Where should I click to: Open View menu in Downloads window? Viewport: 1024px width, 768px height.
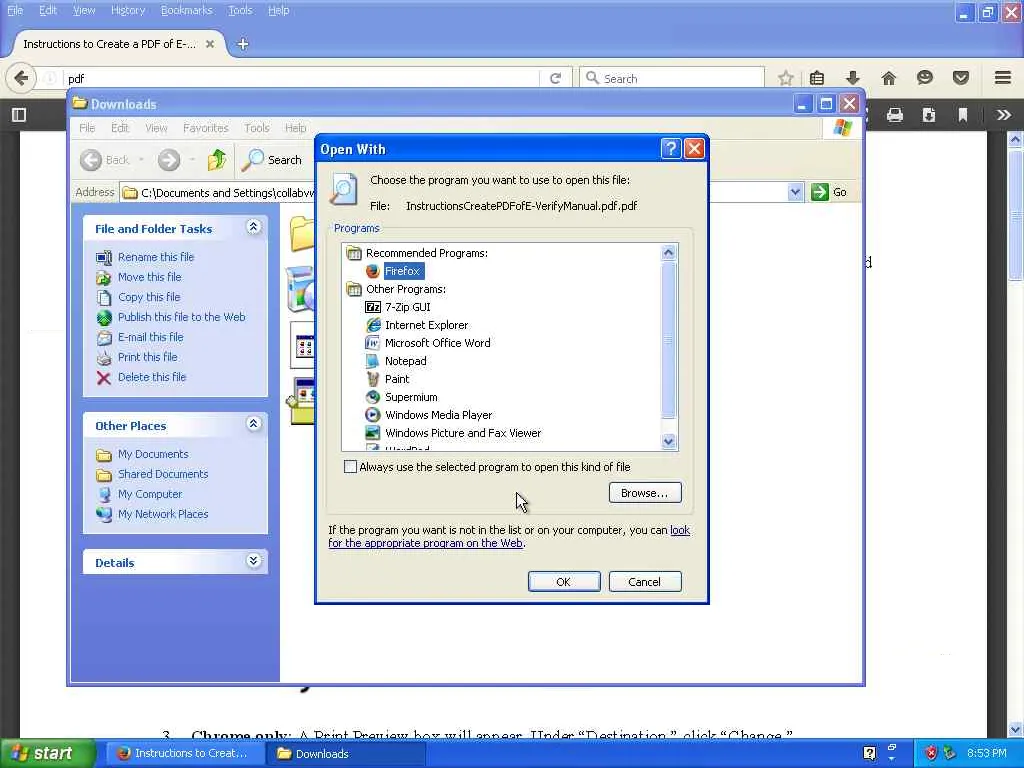pyautogui.click(x=156, y=128)
